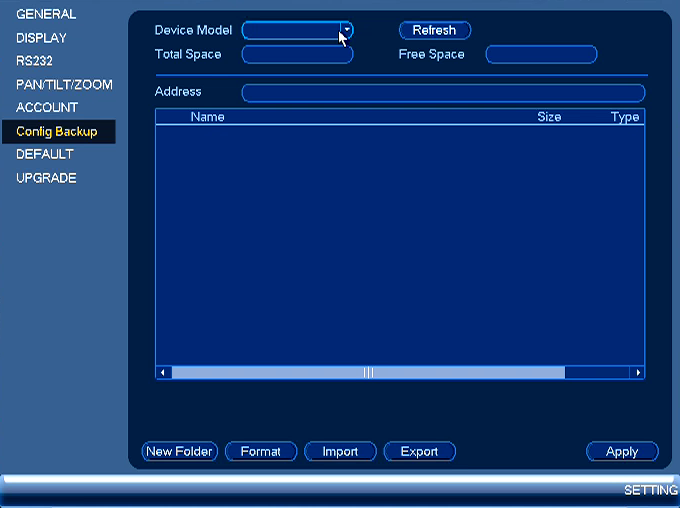
Task: Click the left scroll arrow of file list
Action: point(163,372)
